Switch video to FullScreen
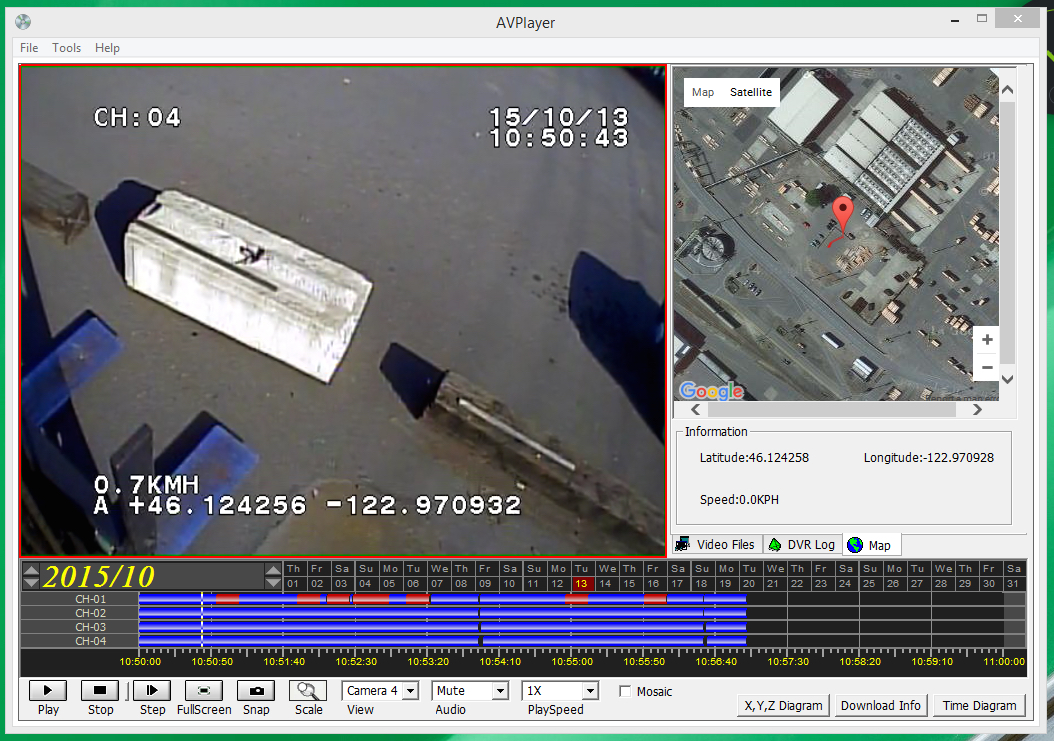The width and height of the screenshot is (1054, 741). tap(204, 690)
